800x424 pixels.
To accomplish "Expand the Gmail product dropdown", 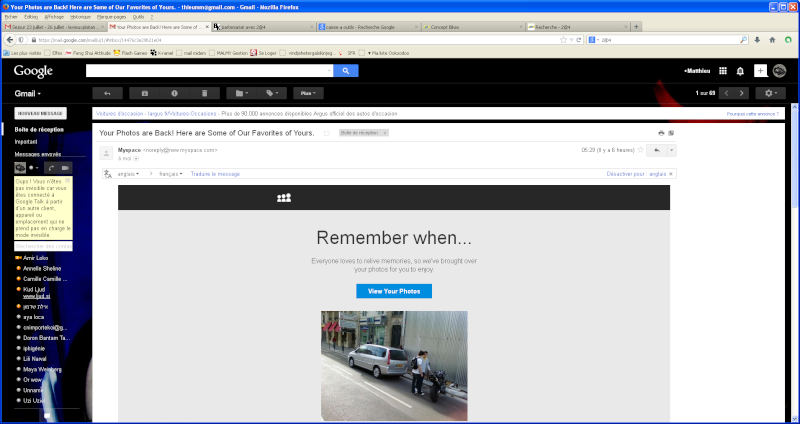I will (x=28, y=94).
